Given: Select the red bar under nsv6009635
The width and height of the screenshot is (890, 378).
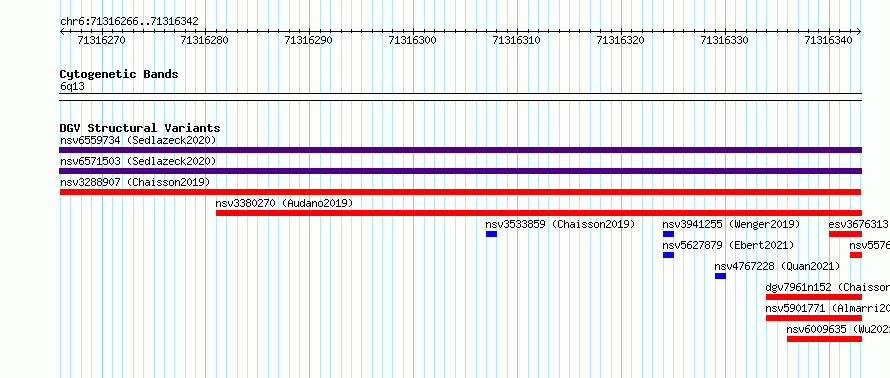Looking at the screenshot, I should 824,339.
